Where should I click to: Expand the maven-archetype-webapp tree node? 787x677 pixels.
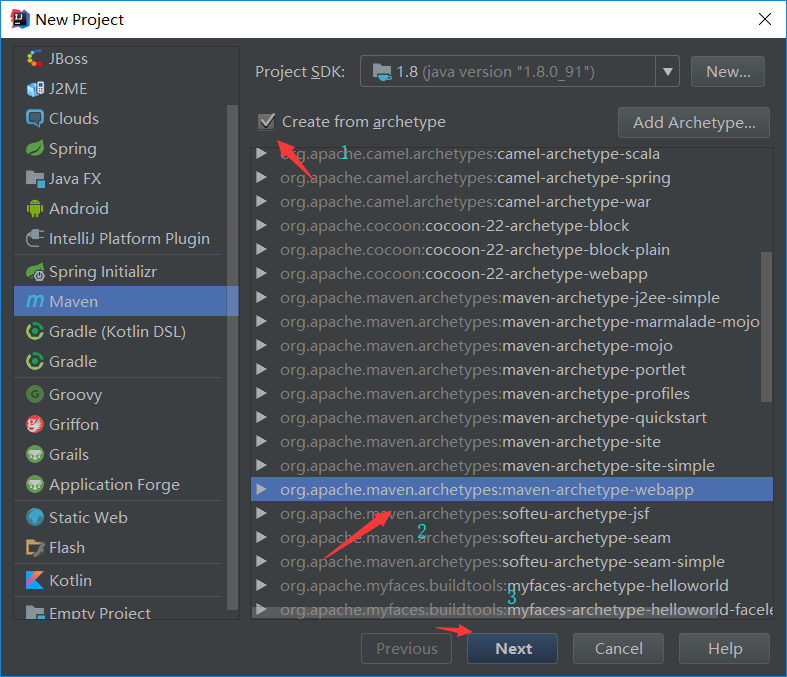tap(261, 490)
